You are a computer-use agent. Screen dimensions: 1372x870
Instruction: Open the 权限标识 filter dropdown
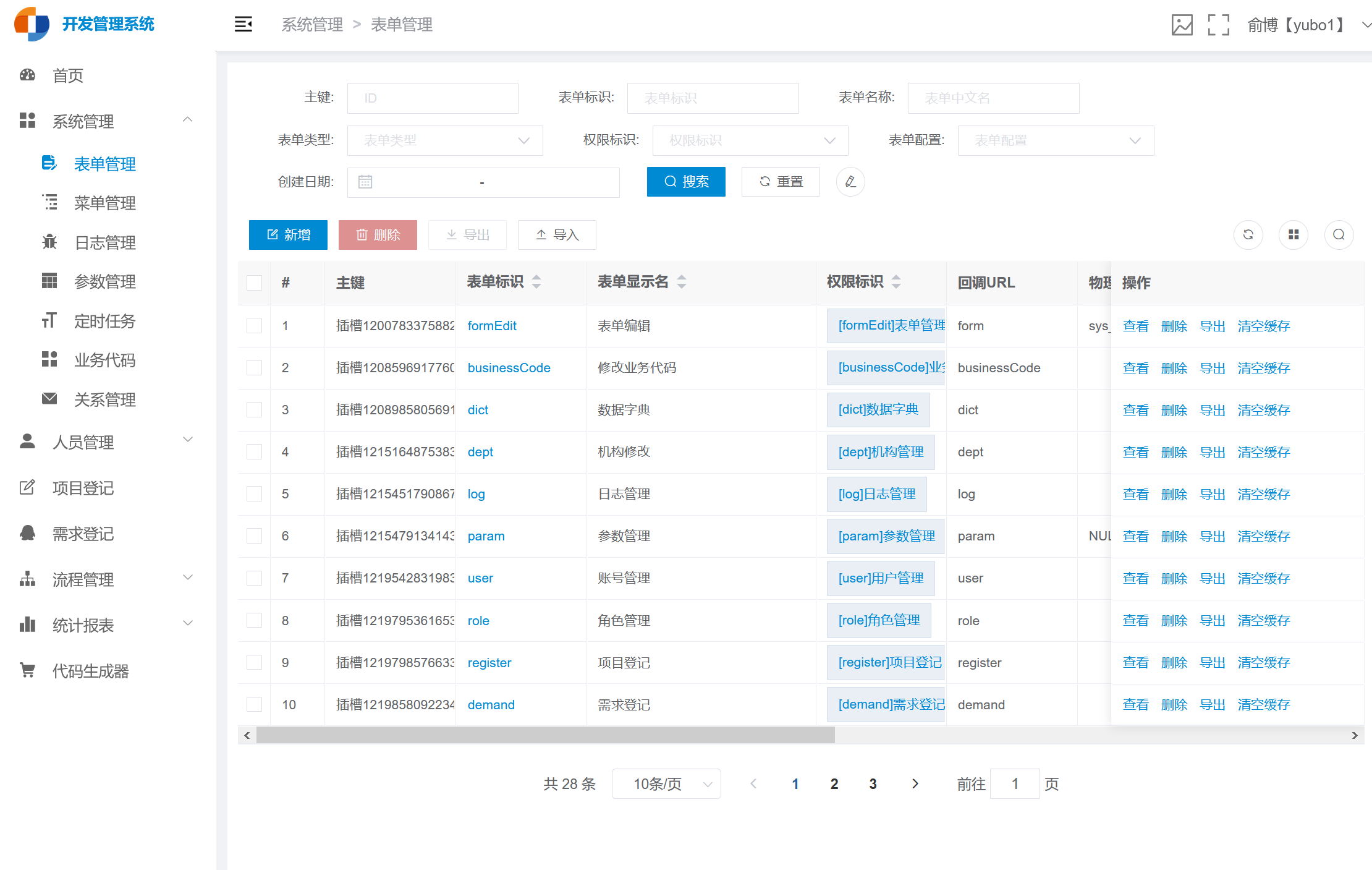click(750, 140)
